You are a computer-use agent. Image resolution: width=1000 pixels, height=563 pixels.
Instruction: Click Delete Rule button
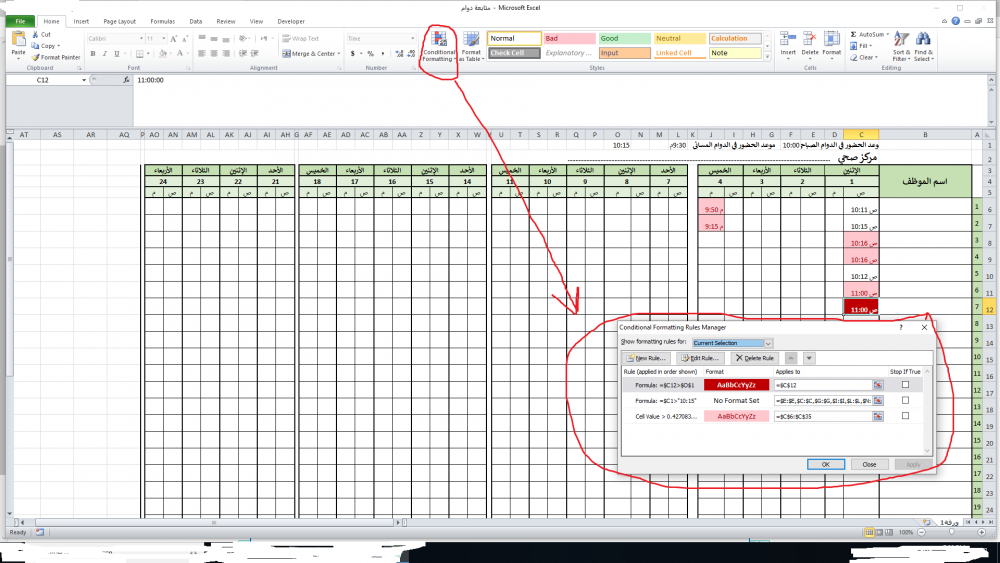coord(754,358)
